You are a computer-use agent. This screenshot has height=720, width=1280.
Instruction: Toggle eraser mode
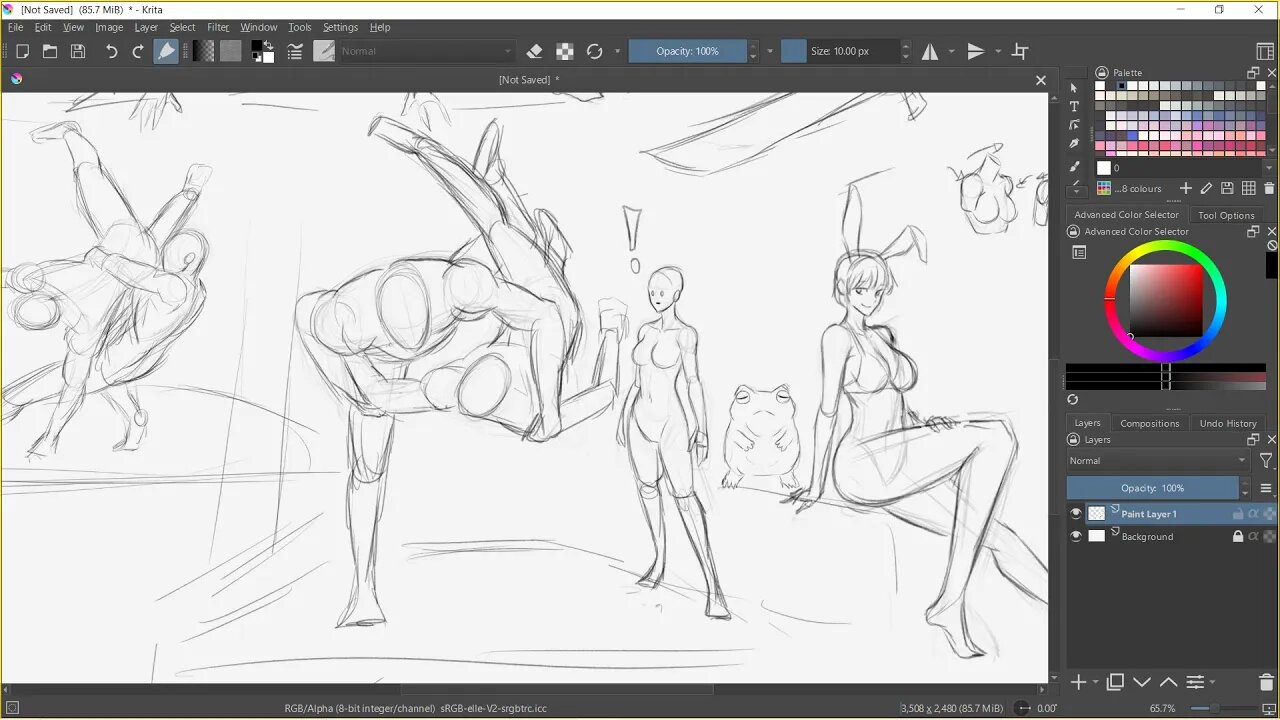click(534, 51)
